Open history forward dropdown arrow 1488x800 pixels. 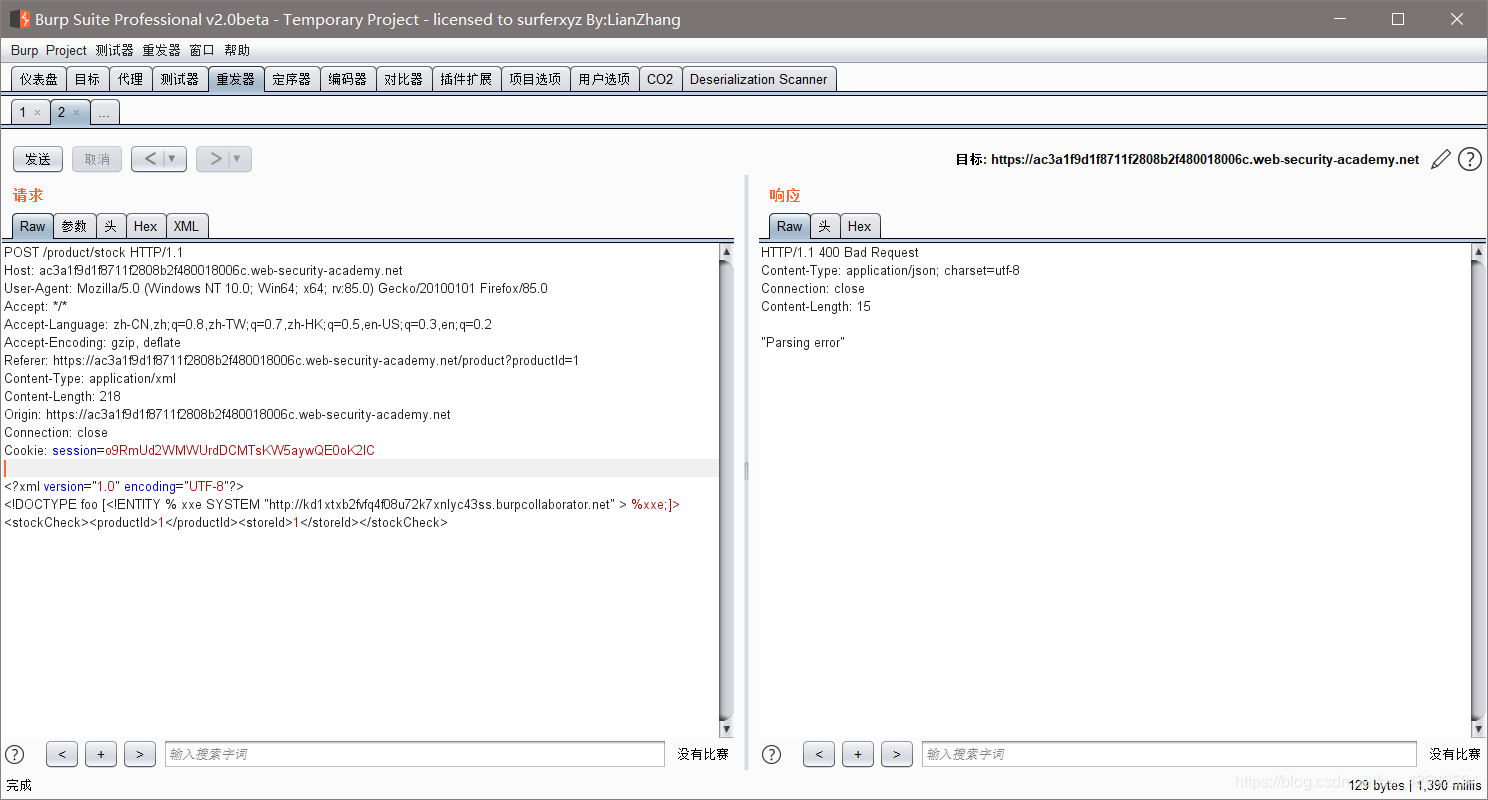[239, 159]
